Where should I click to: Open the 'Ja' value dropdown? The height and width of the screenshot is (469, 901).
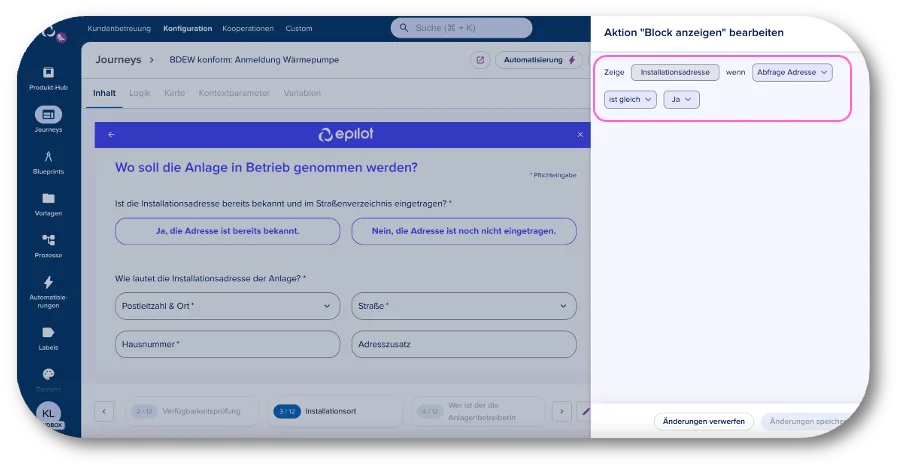(681, 99)
